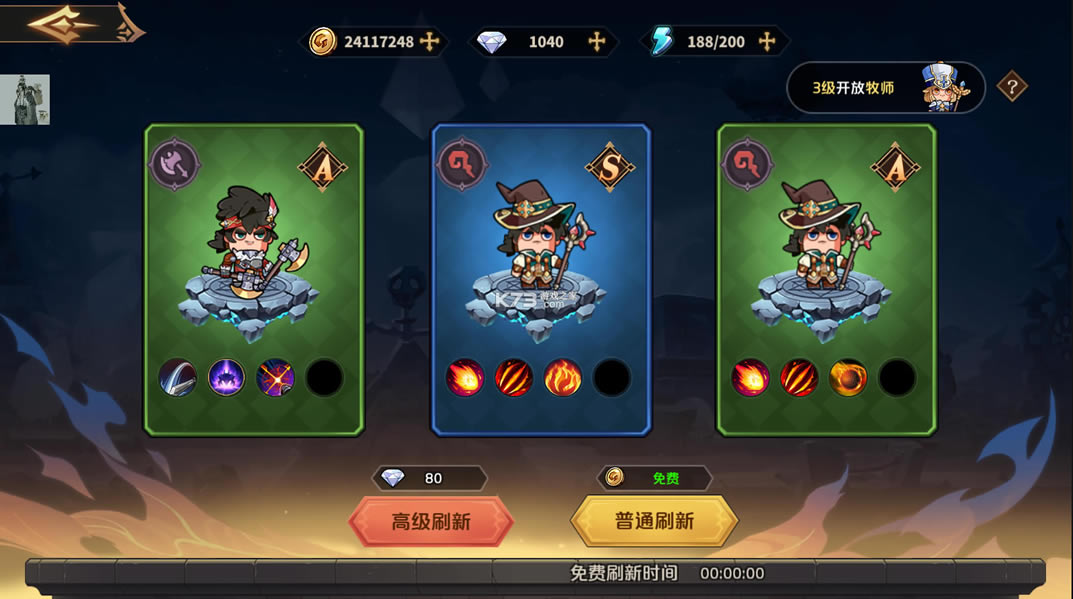The height and width of the screenshot is (599, 1073).
Task: Click the S rank badge on blue card
Action: pos(610,167)
